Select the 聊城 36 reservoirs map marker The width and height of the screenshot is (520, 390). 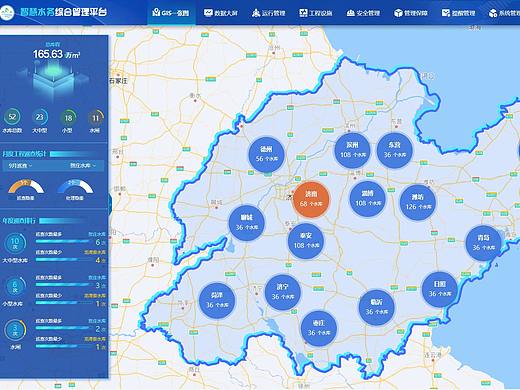pos(247,223)
